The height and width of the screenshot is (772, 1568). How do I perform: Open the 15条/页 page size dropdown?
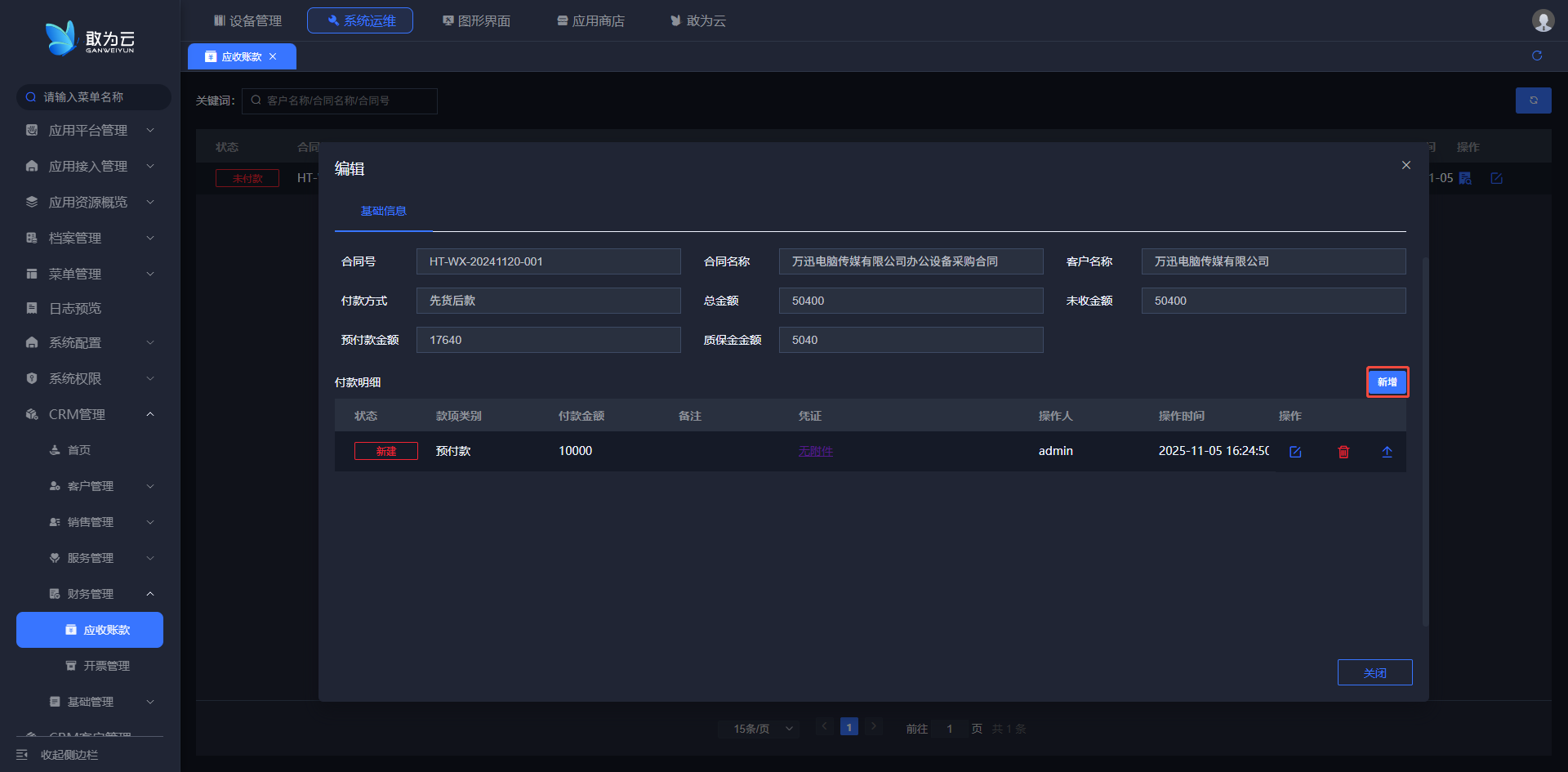[x=762, y=729]
